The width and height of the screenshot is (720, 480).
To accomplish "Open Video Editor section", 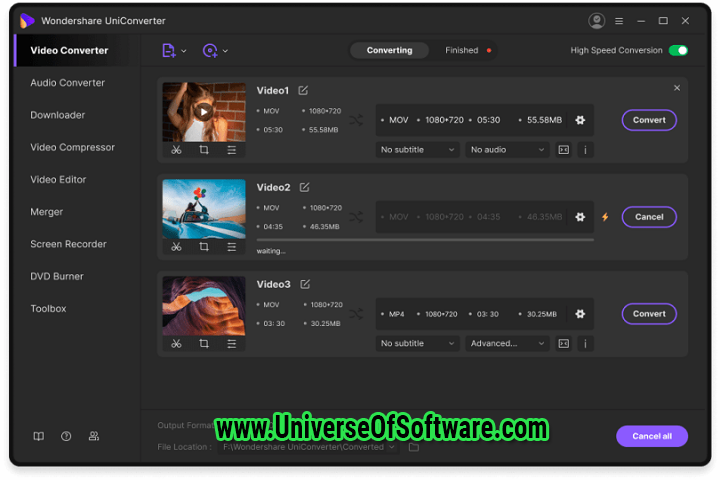I will [58, 180].
